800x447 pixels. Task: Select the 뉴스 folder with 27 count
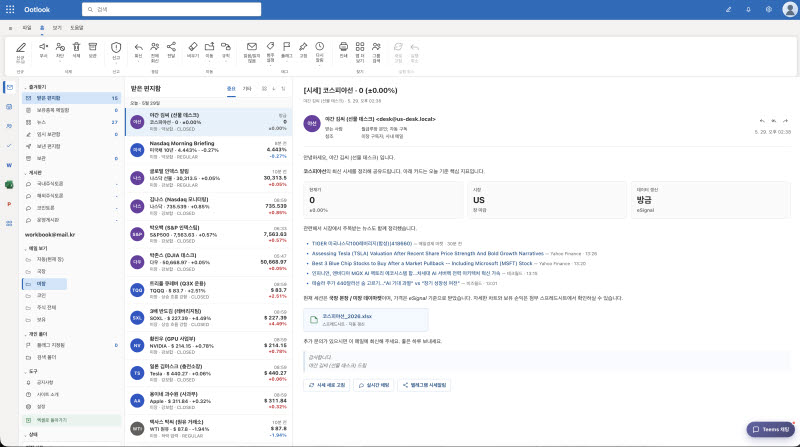click(x=71, y=122)
